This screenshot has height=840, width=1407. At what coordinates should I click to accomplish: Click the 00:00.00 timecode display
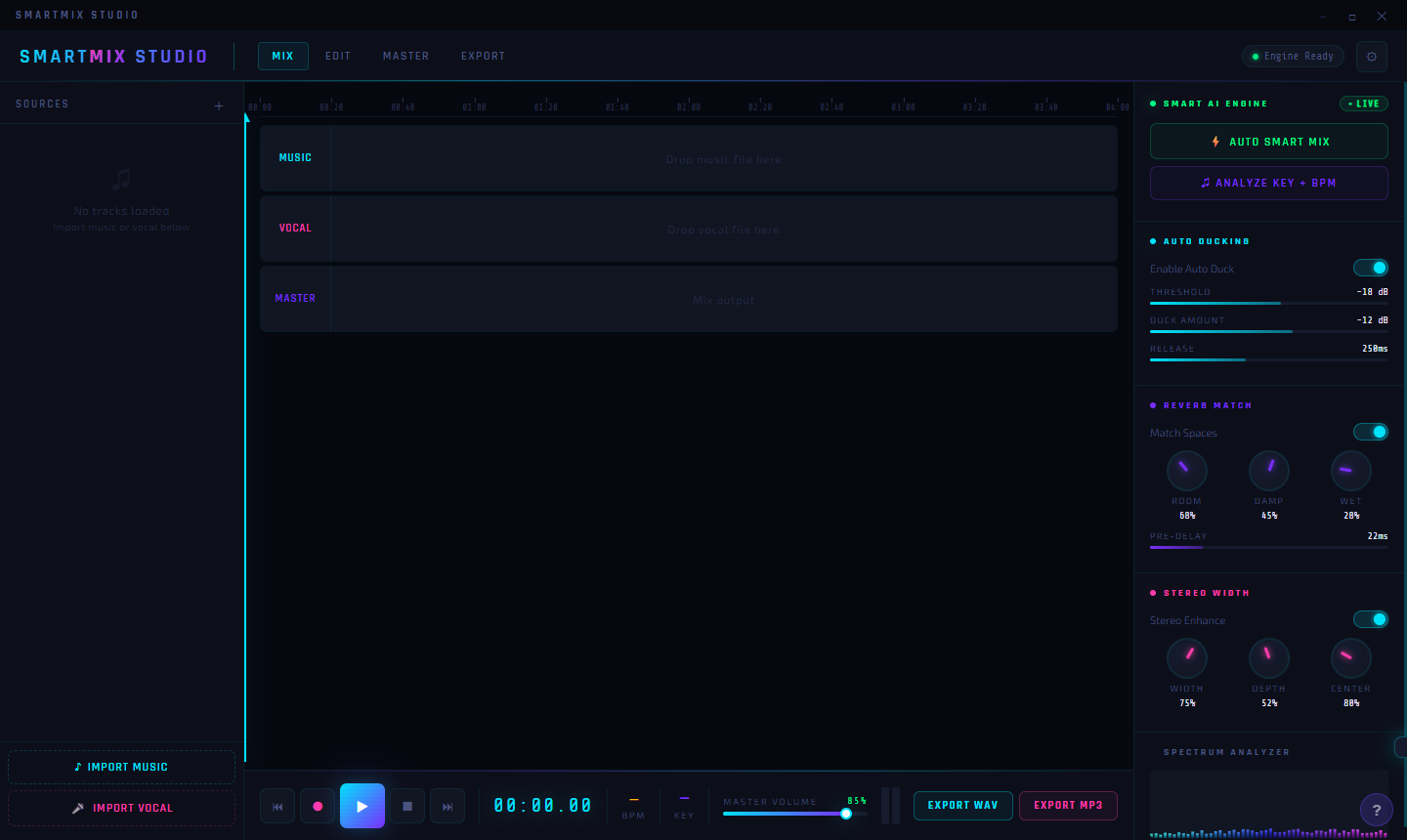543,806
